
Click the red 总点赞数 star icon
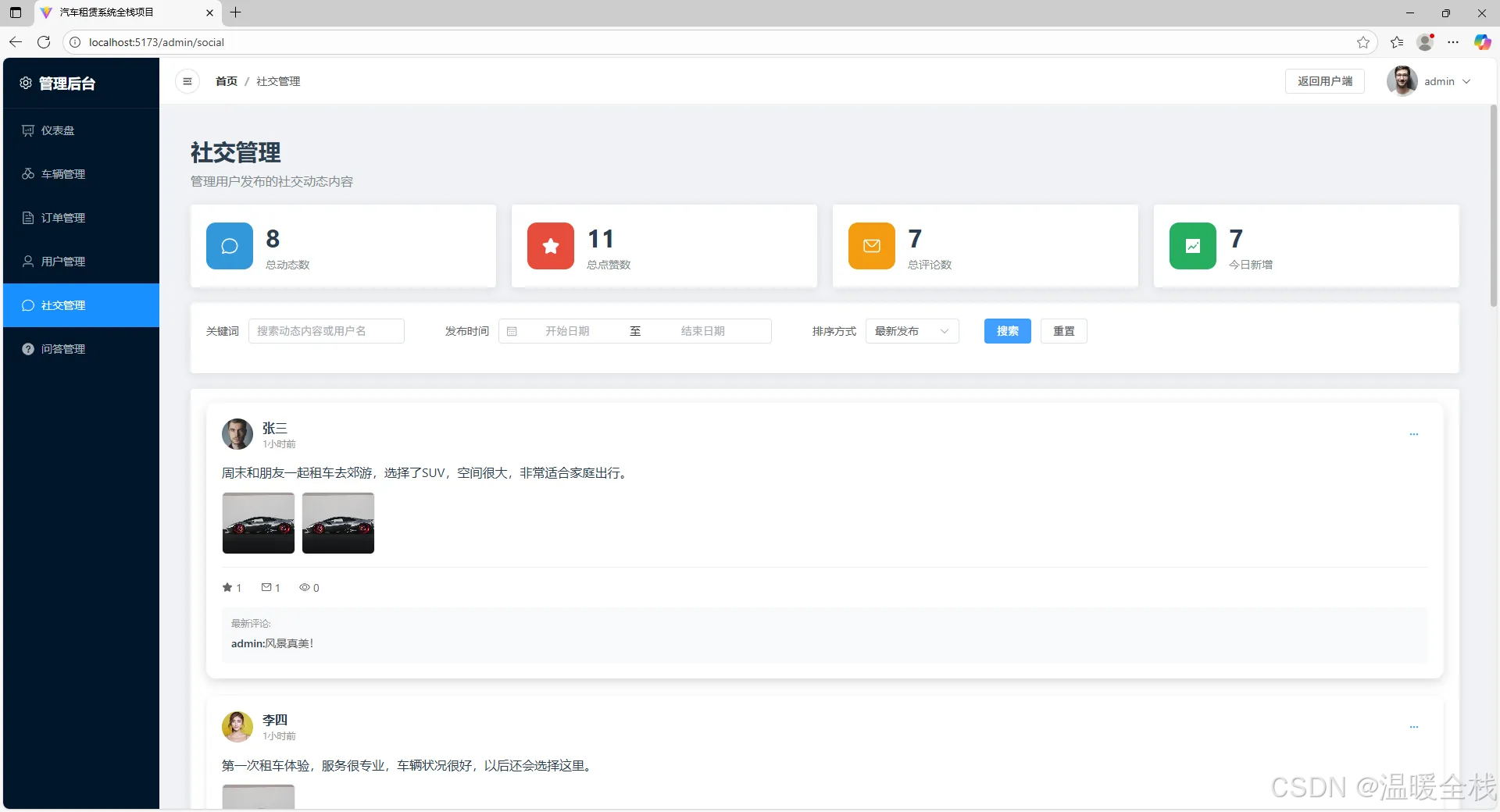click(x=551, y=246)
